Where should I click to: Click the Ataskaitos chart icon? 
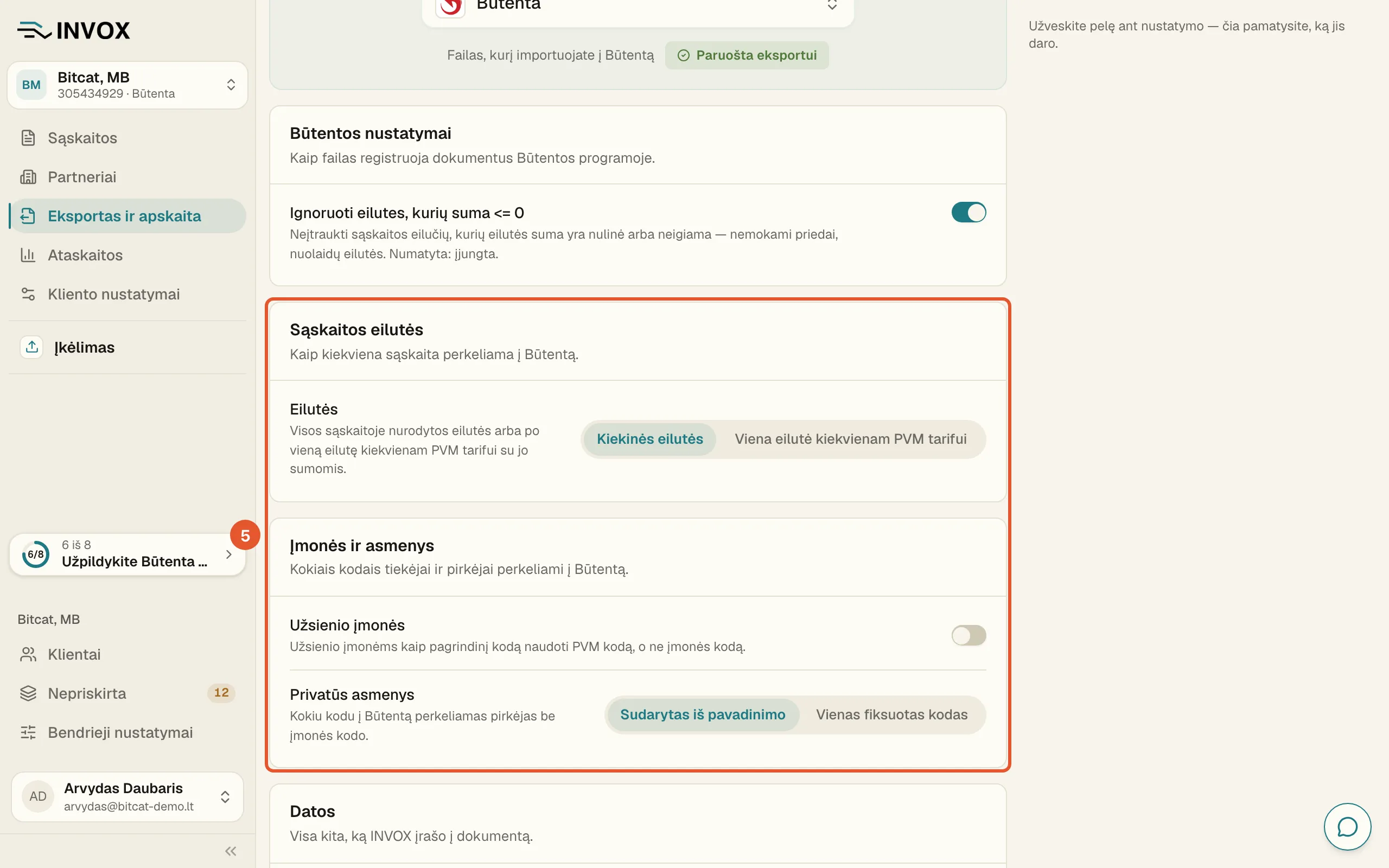pyautogui.click(x=28, y=255)
